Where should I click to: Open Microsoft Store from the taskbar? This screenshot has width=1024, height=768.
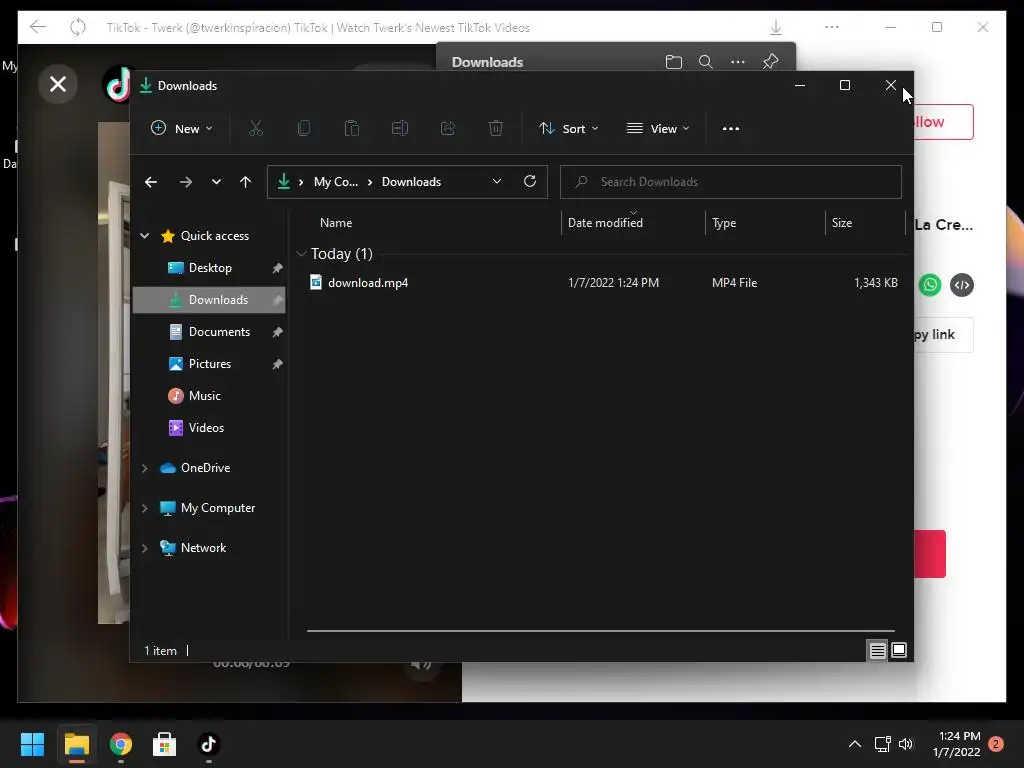165,744
